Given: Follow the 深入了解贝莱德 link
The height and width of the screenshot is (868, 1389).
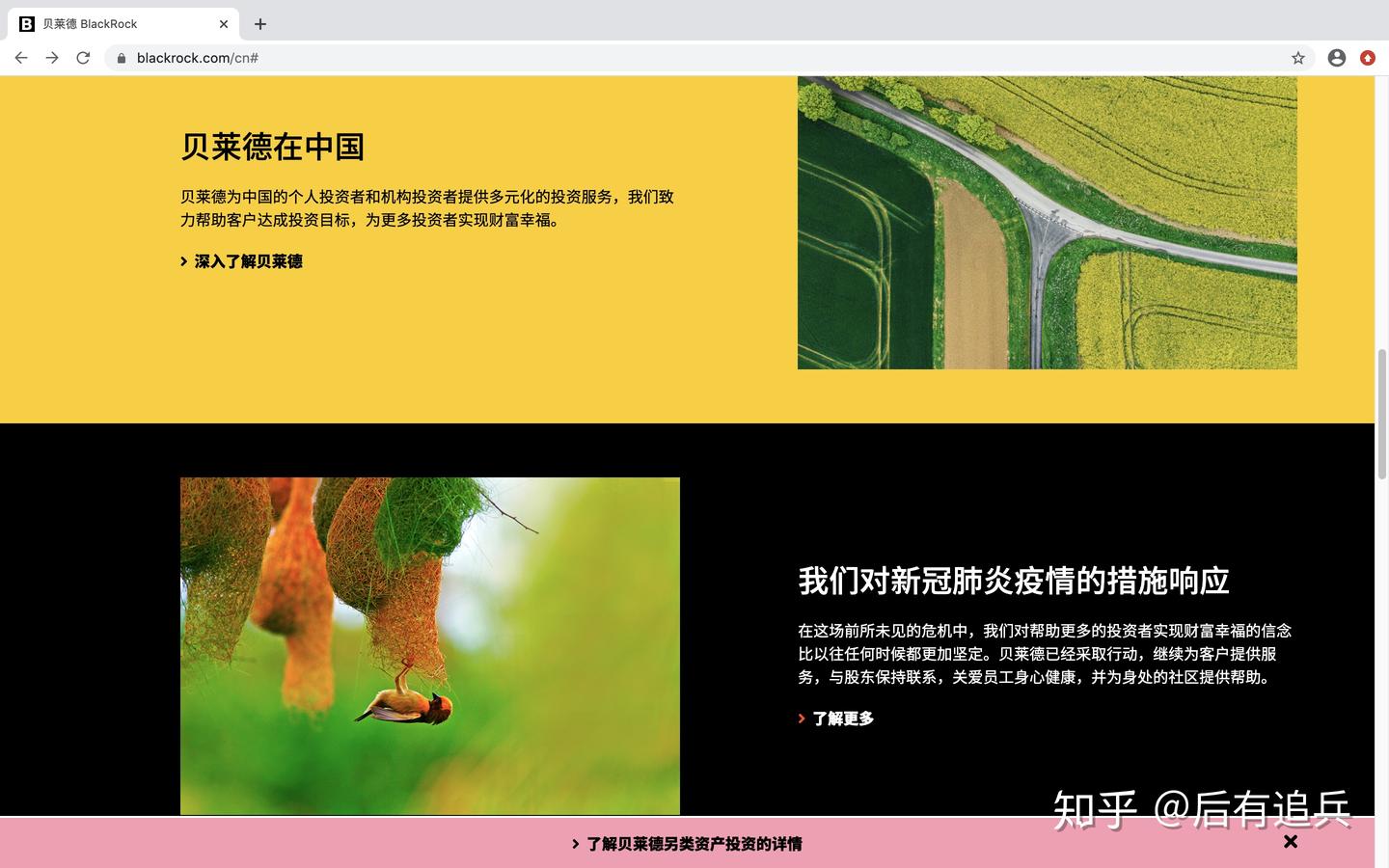Looking at the screenshot, I should (247, 260).
